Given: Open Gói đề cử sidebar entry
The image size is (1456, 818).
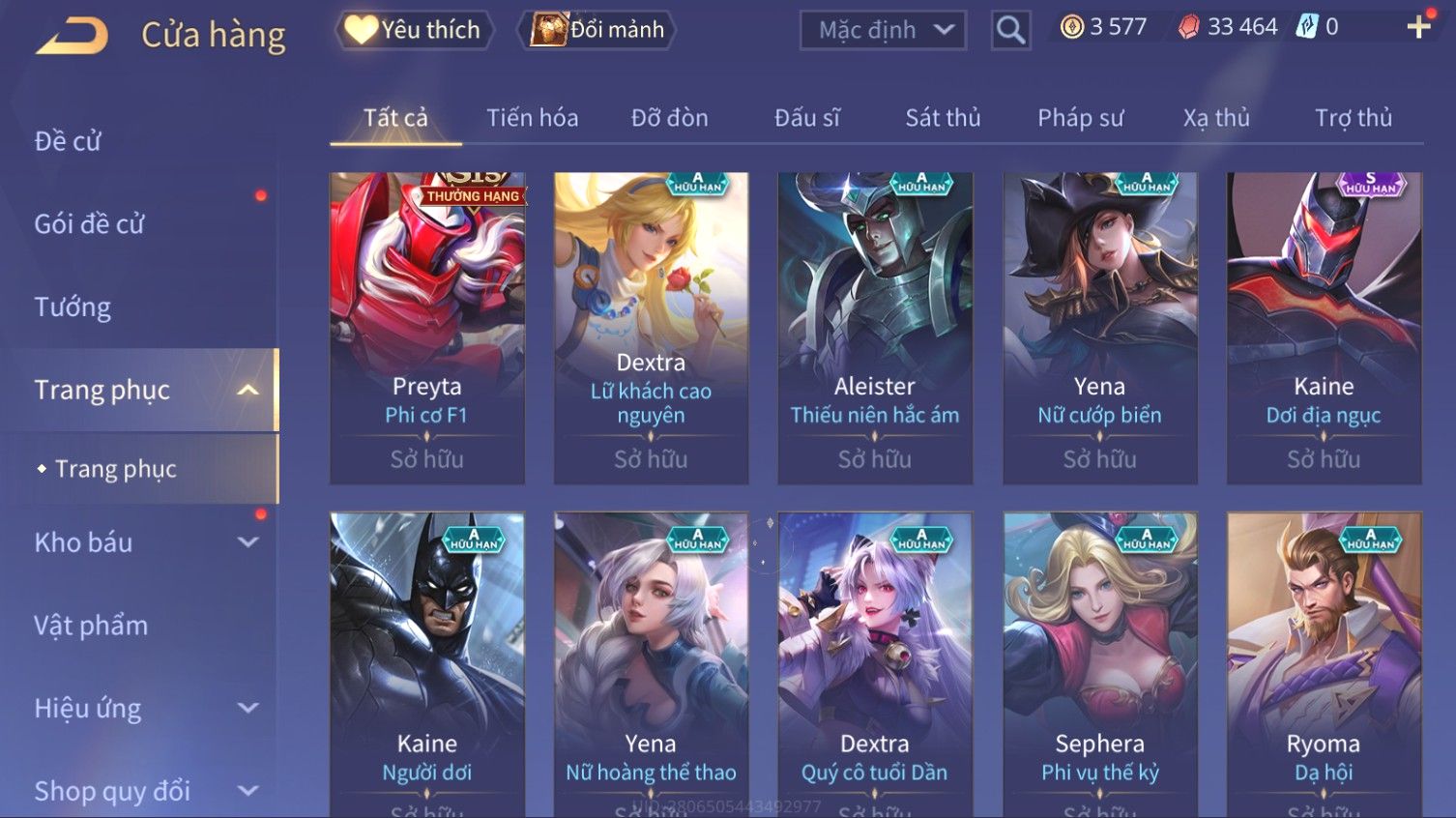Looking at the screenshot, I should (89, 224).
